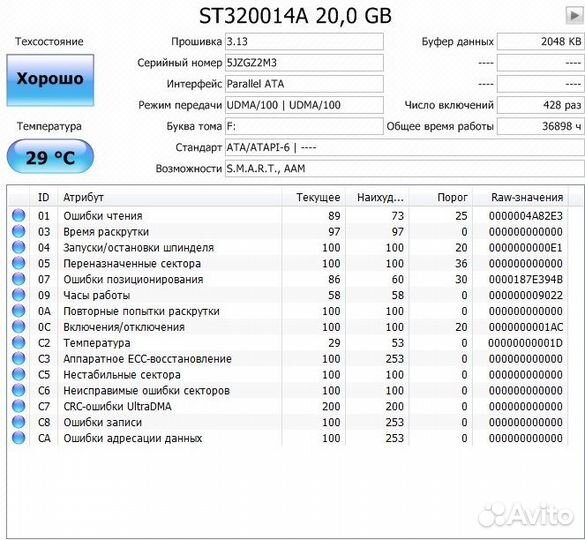Screen dimensions: 585x540
Task: Click the Raw-значения column header
Action: point(520,197)
